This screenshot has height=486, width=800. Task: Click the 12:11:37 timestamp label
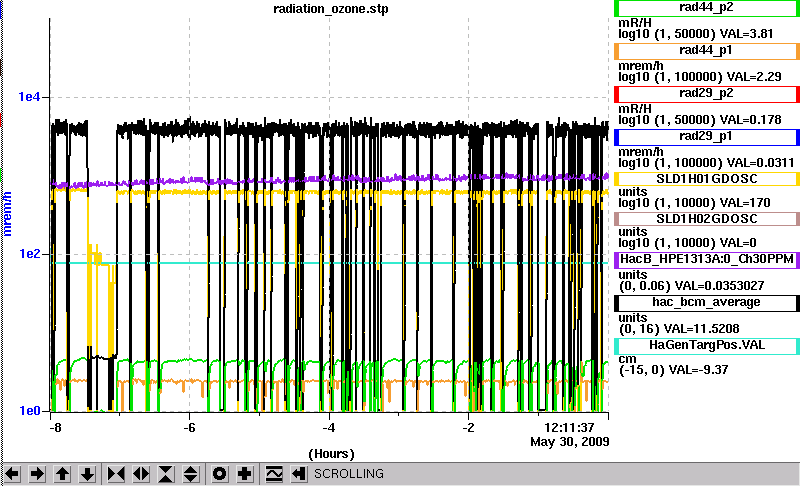pyautogui.click(x=569, y=427)
